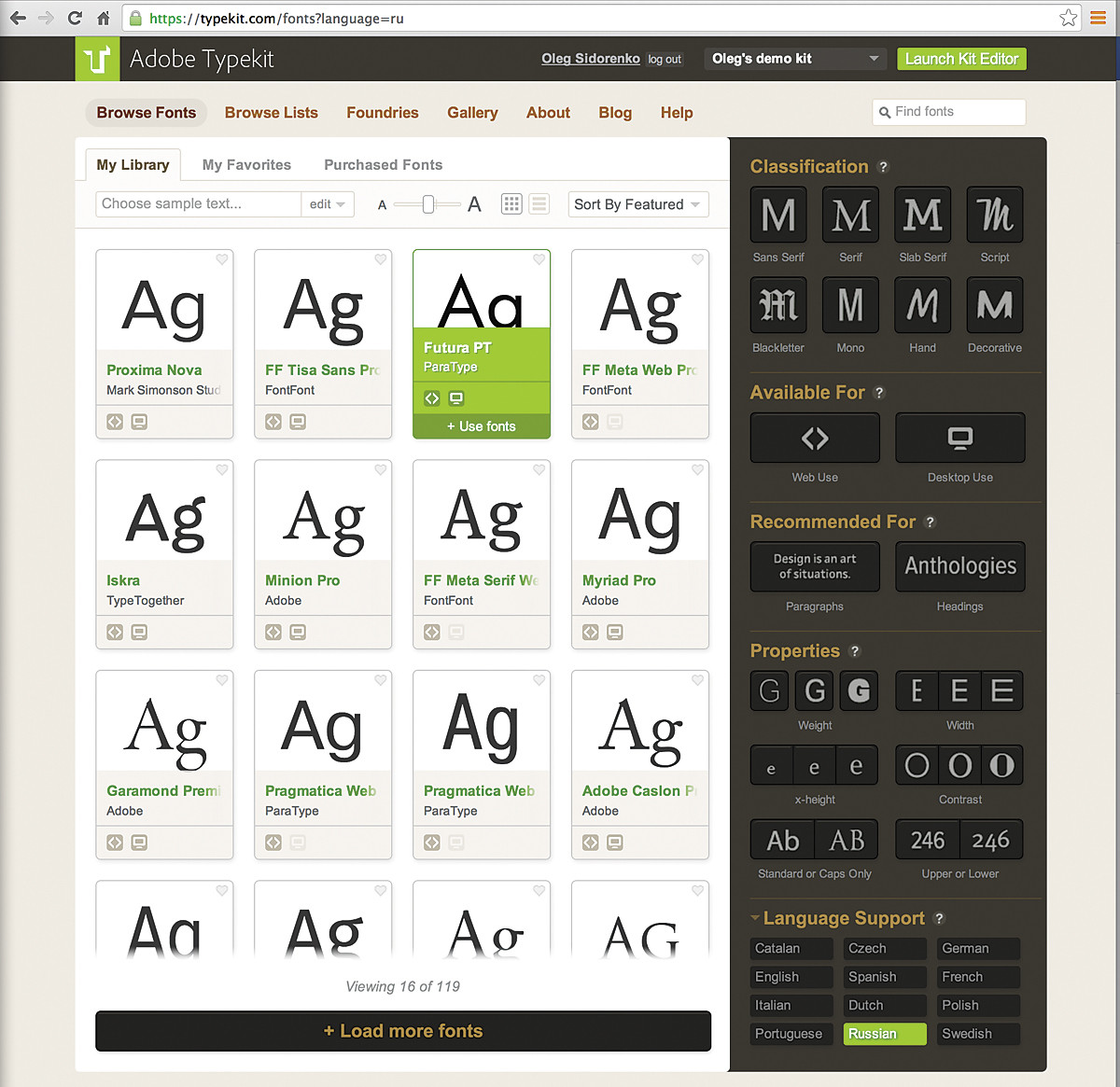The width and height of the screenshot is (1120, 1087).
Task: Click the Desktop Use availability icon
Action: [x=959, y=439]
